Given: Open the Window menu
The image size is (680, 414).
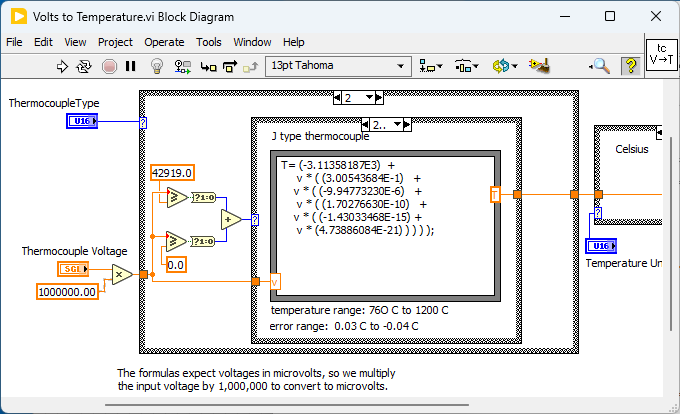Looking at the screenshot, I should pos(252,42).
